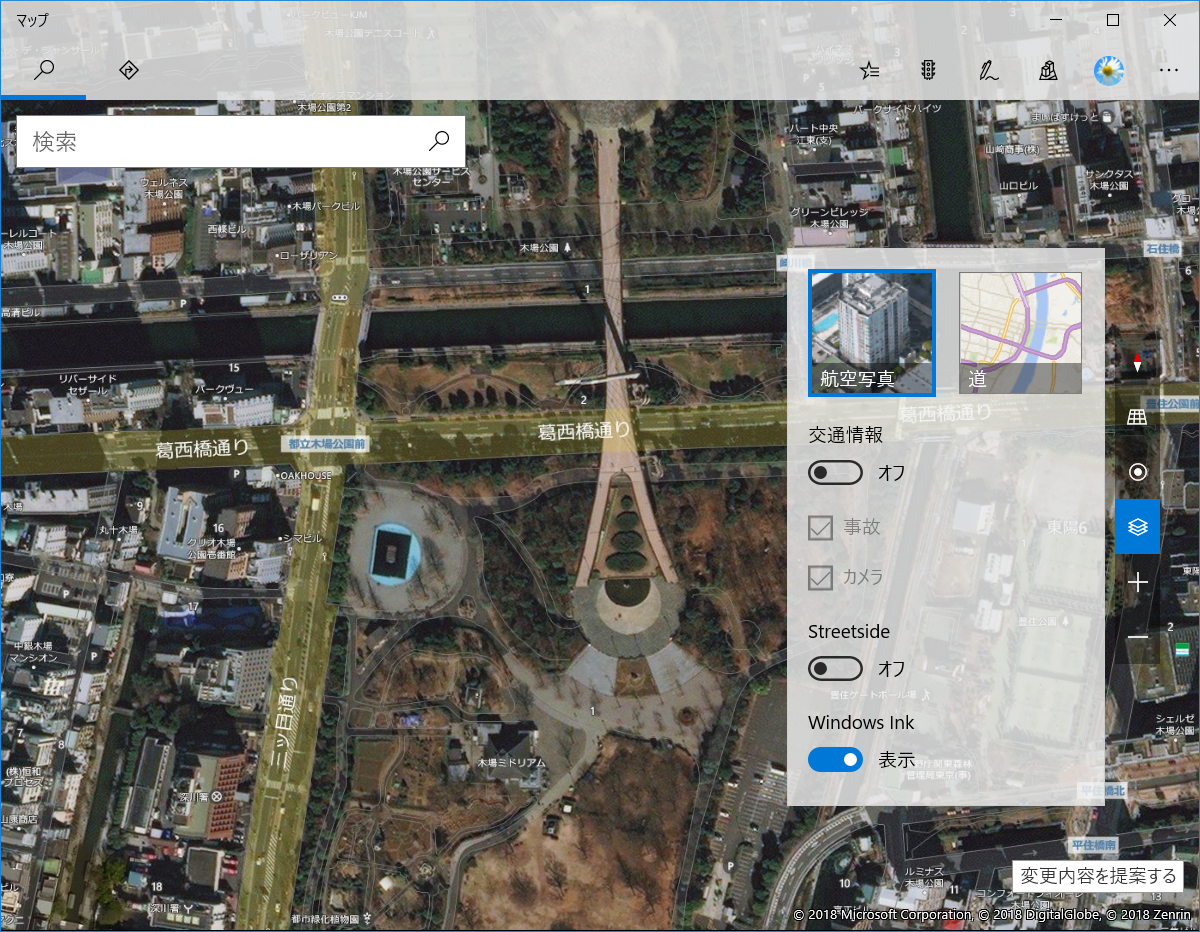Image resolution: width=1200 pixels, height=932 pixels.
Task: Reset map rotation with compass button
Action: point(1138,363)
